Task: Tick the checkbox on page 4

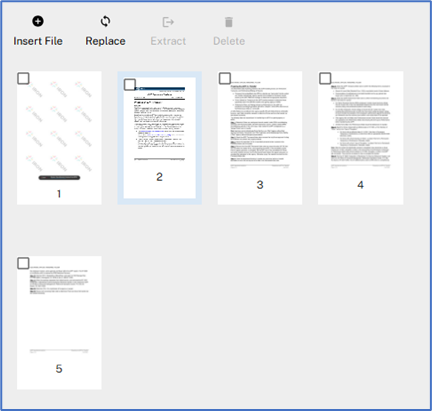Action: 325,78
